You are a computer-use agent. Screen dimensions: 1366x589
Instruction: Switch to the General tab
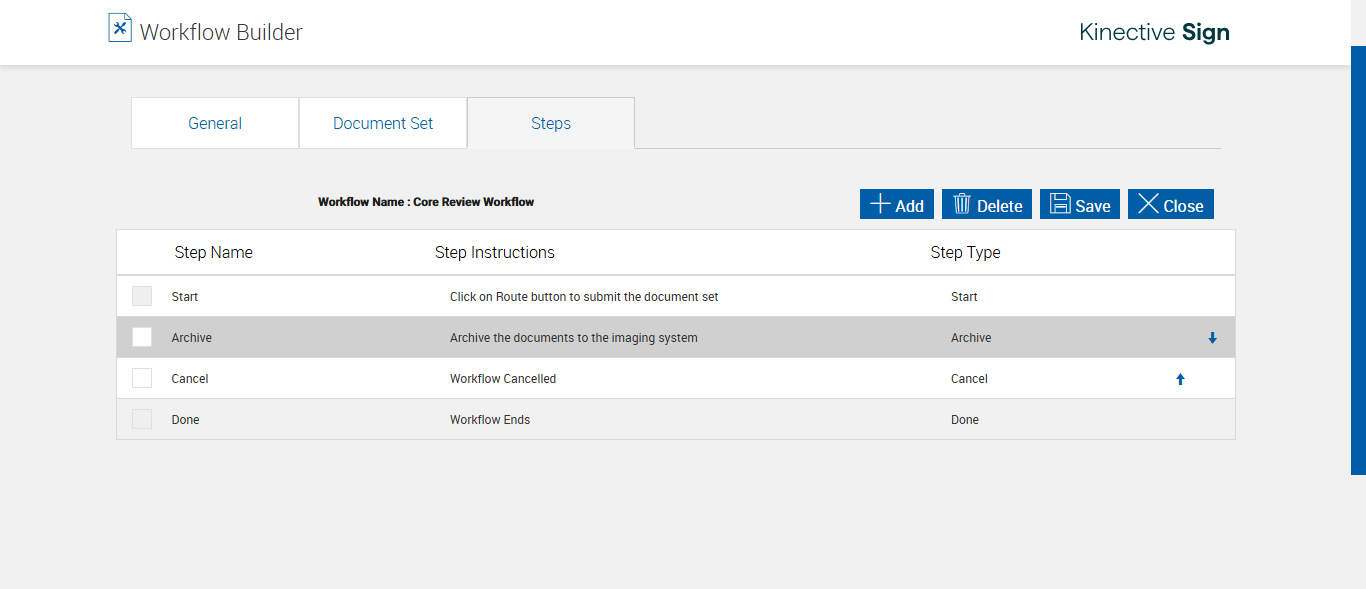tap(215, 123)
